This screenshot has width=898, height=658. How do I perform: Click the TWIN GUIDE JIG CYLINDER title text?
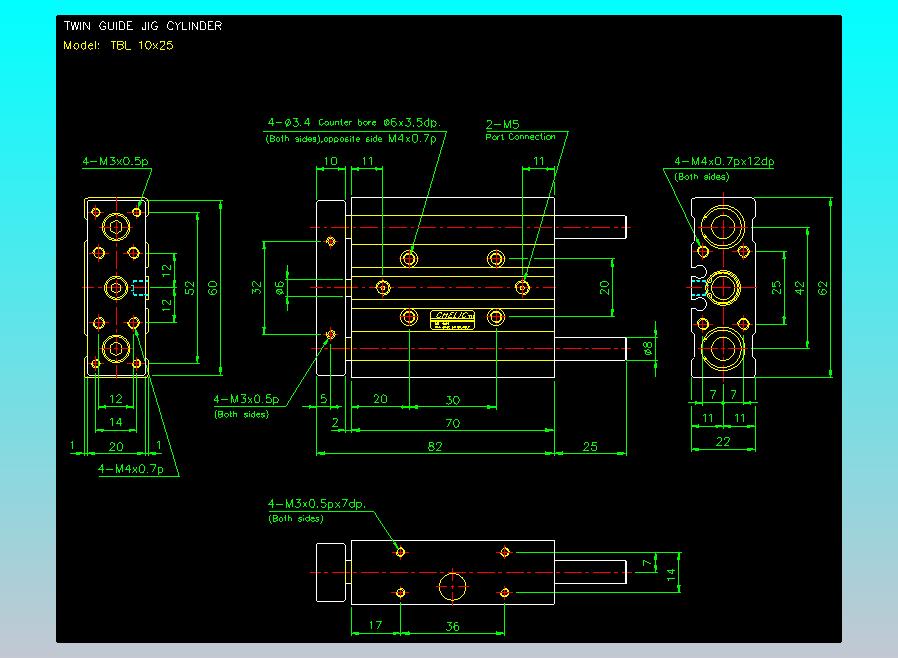pos(142,26)
